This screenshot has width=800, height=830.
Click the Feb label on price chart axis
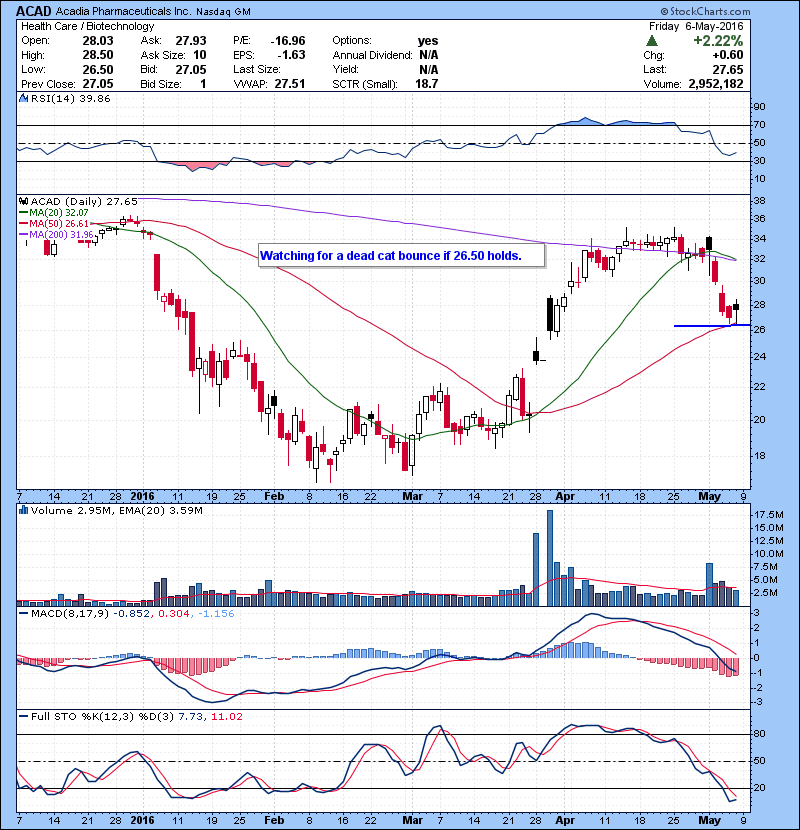[274, 496]
